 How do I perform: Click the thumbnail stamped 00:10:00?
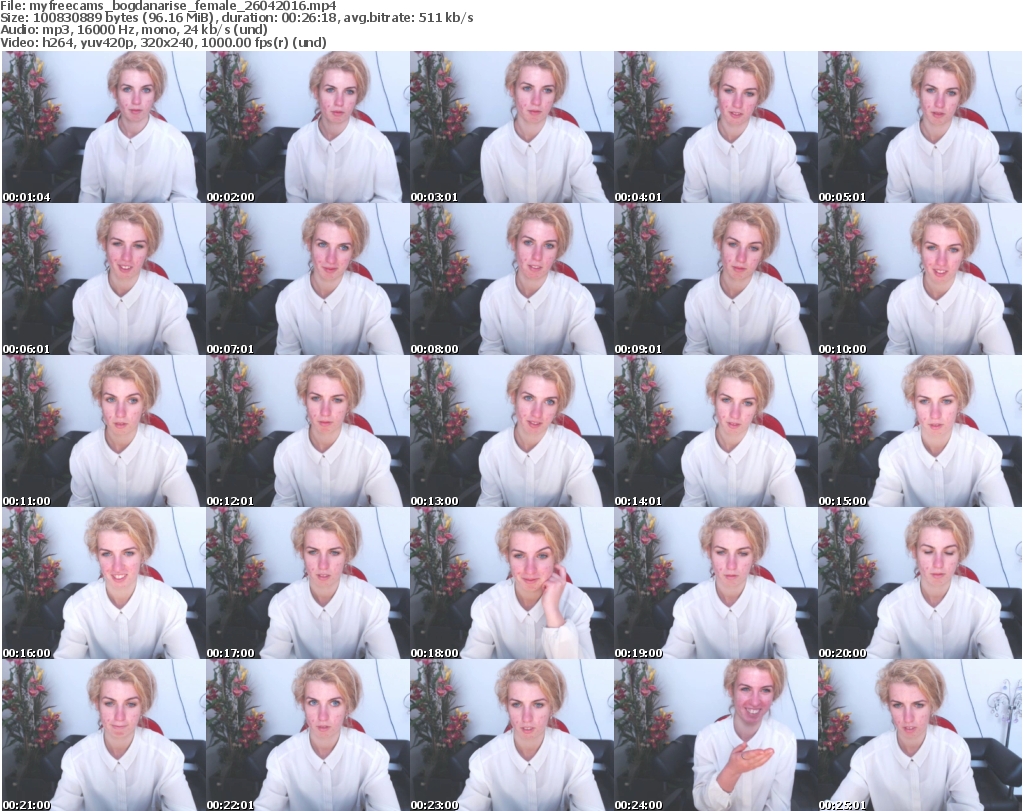920,279
